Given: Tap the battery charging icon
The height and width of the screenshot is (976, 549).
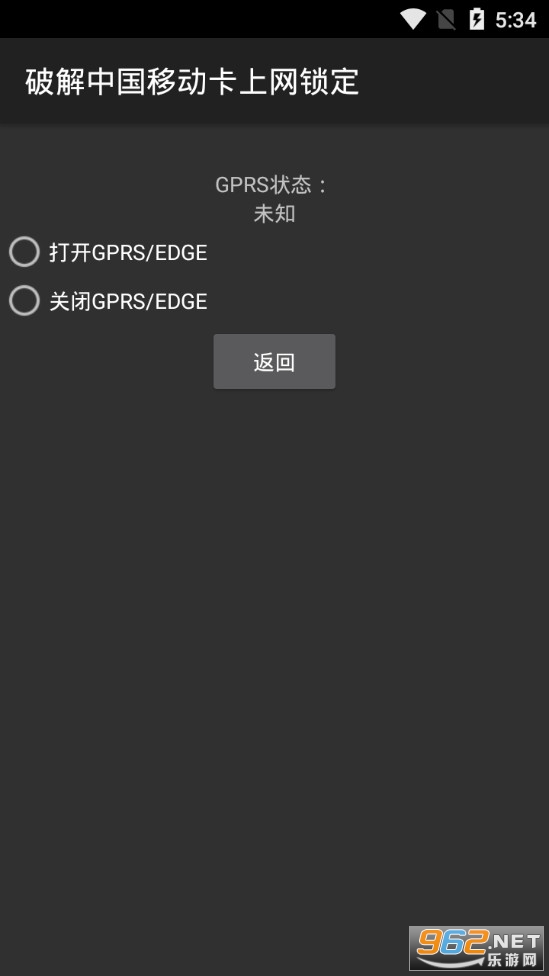Looking at the screenshot, I should click(476, 19).
